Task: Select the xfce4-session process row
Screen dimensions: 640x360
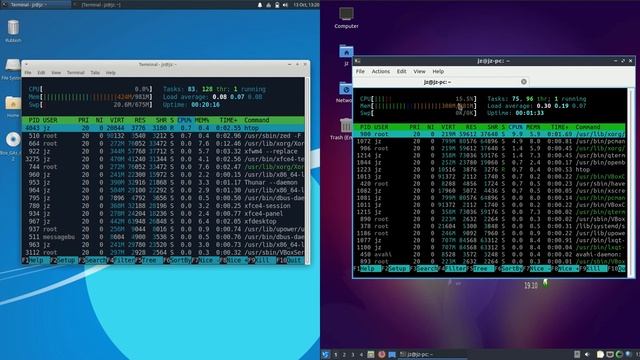Action: tap(163, 206)
